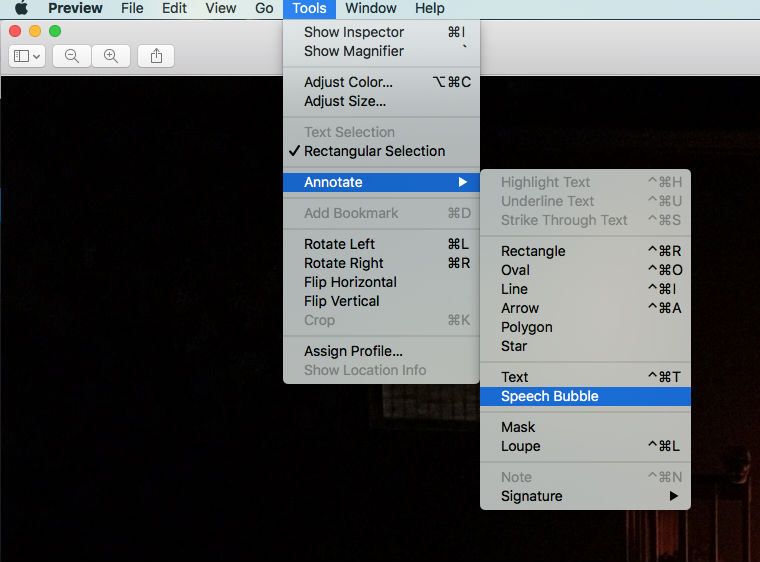The height and width of the screenshot is (562, 760).
Task: Click the Share toolbar icon
Action: (x=156, y=56)
